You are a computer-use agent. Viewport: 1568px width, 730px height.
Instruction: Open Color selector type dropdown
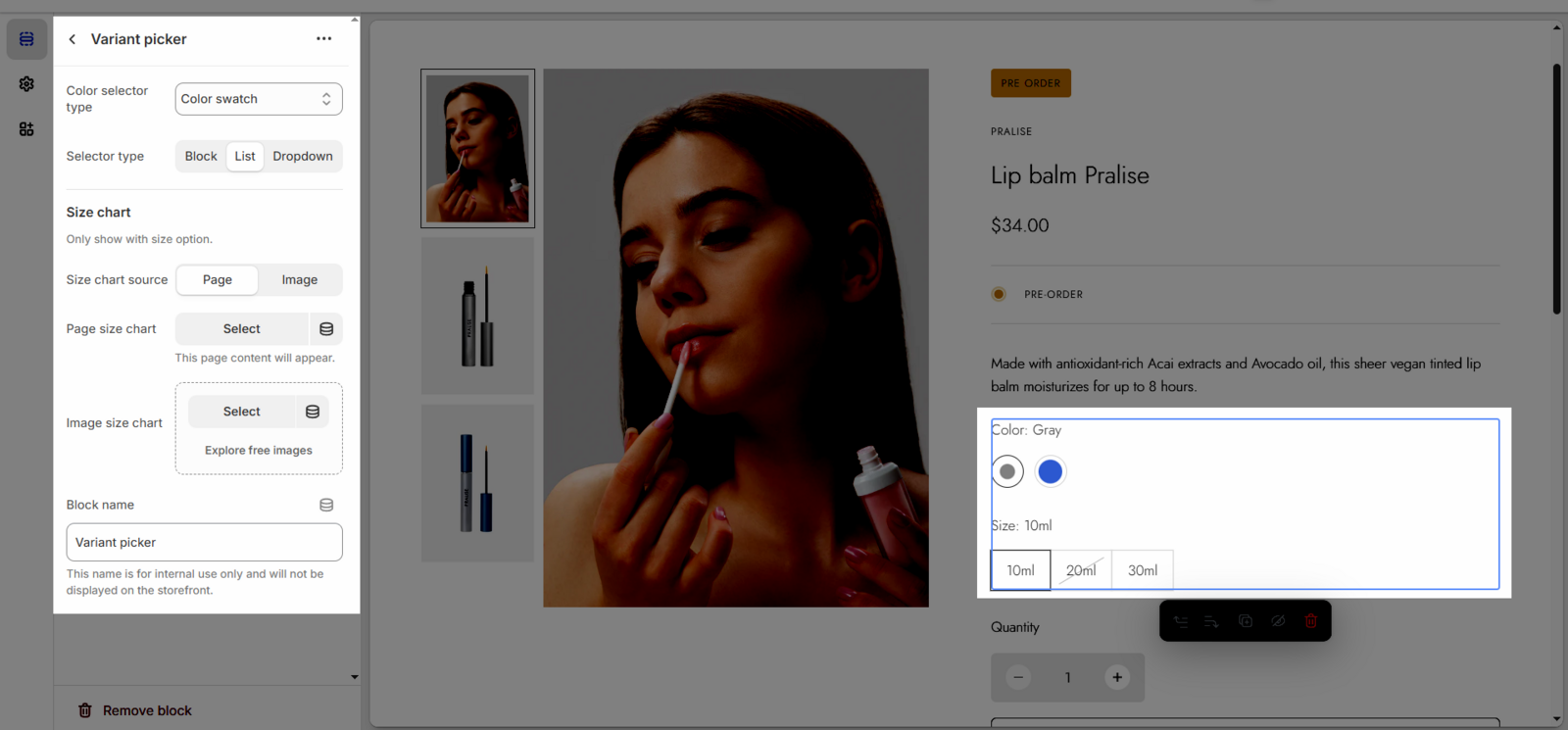coord(259,99)
